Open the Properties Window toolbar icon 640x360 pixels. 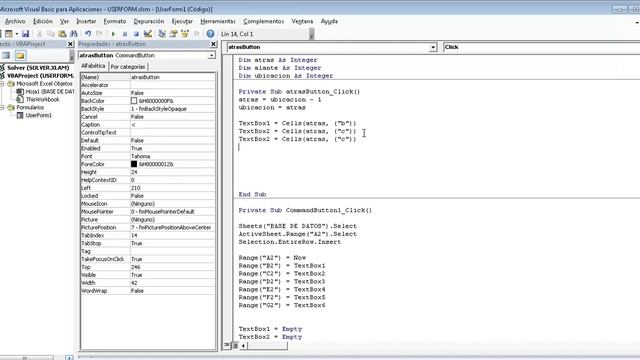click(x=173, y=34)
